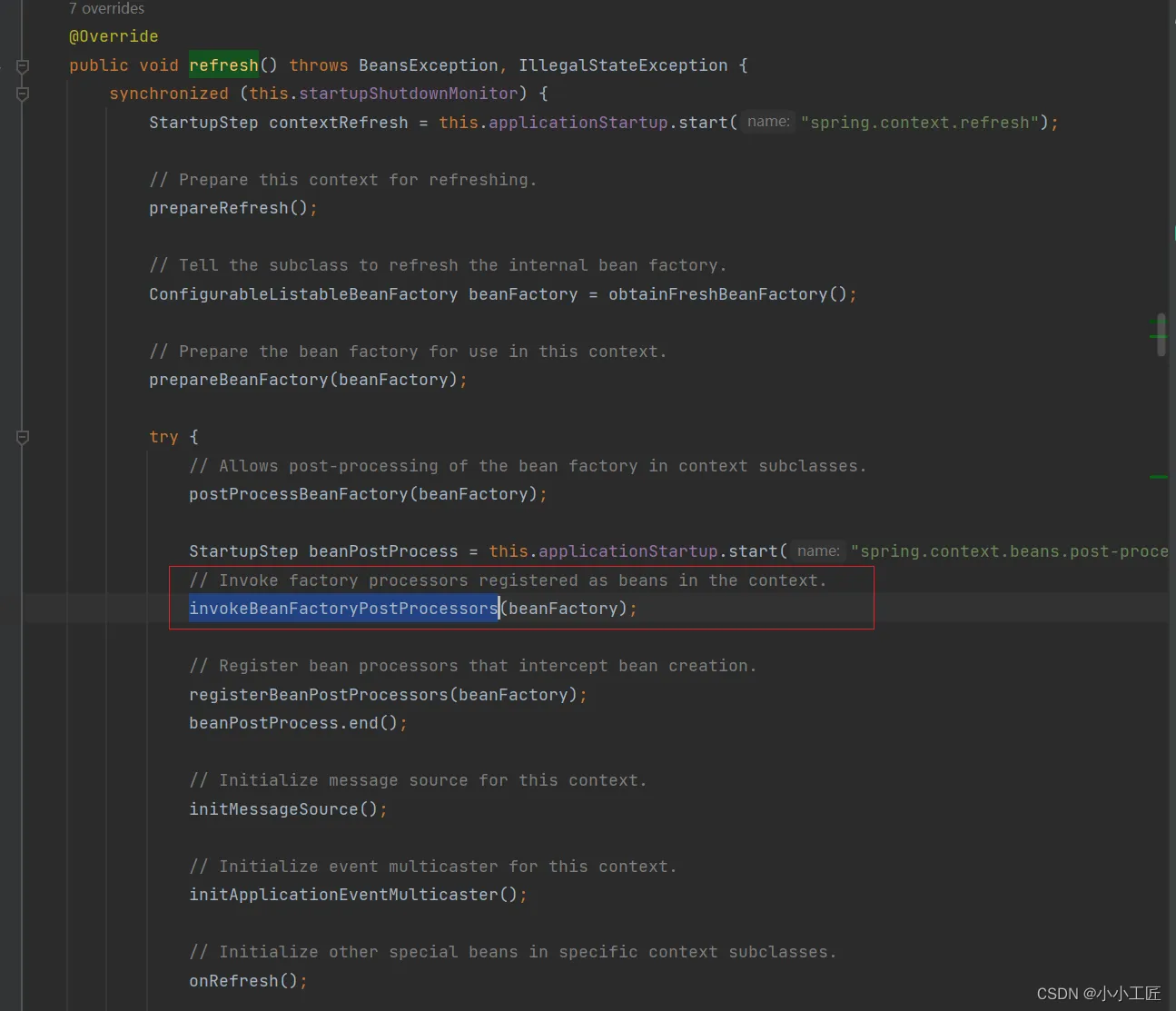Click the BeansException type in throws clause
Viewport: 1176px width, 1011px height.
[428, 65]
